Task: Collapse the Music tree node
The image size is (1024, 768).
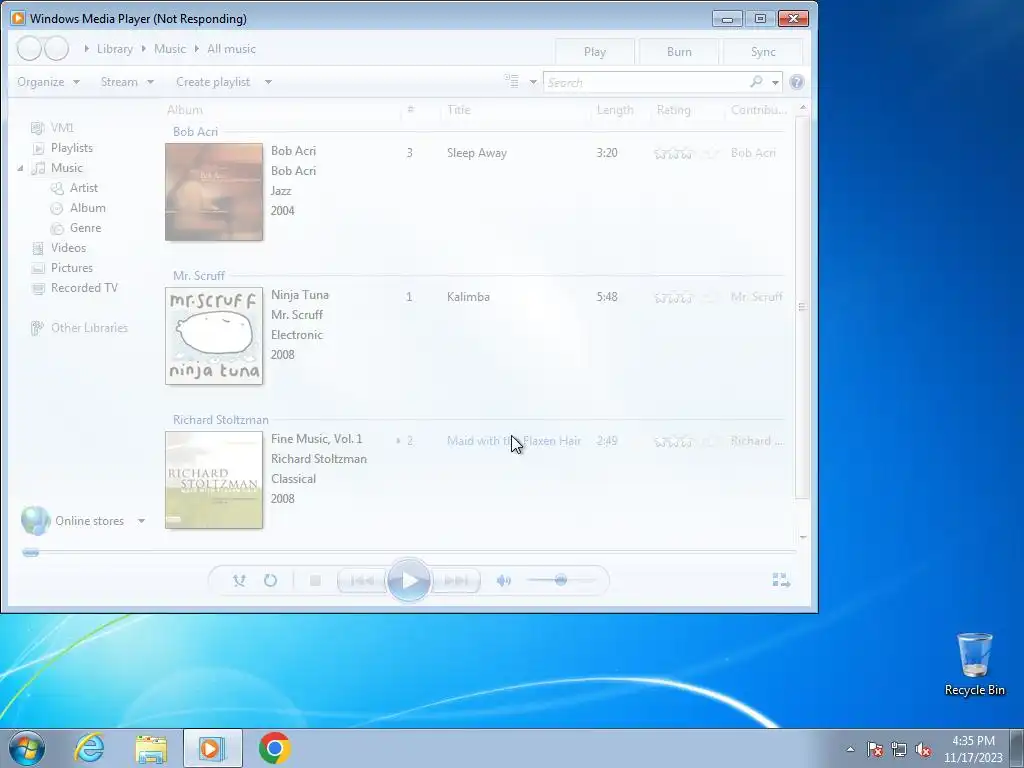Action: click(20, 168)
